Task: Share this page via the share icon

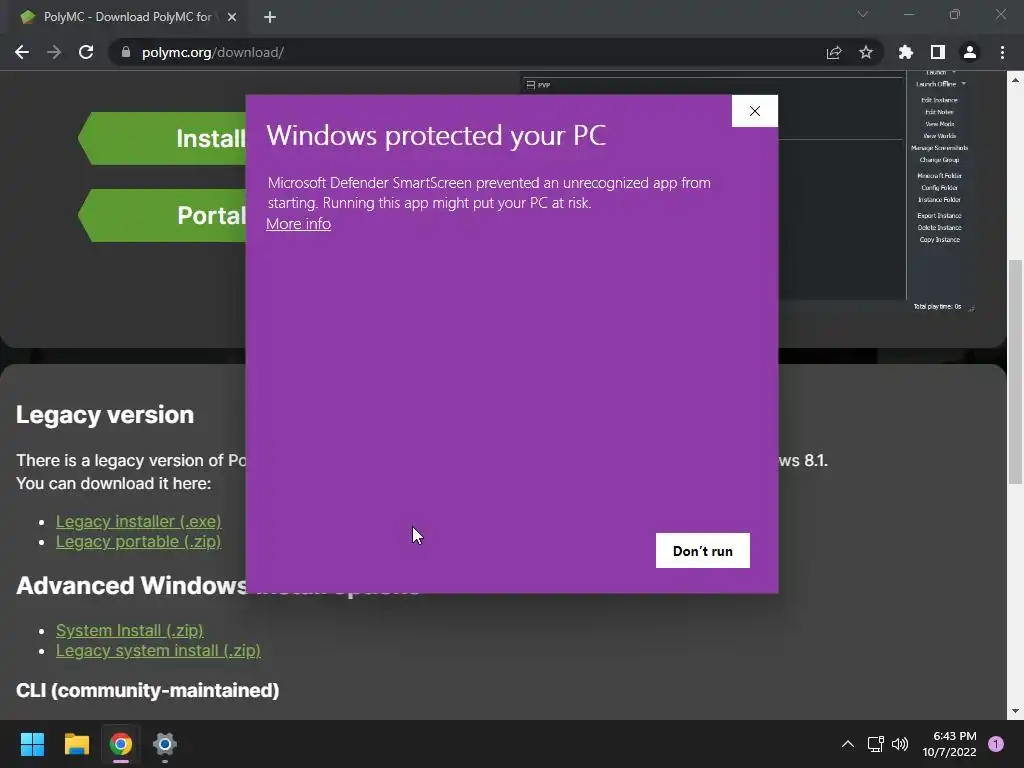Action: [x=833, y=52]
